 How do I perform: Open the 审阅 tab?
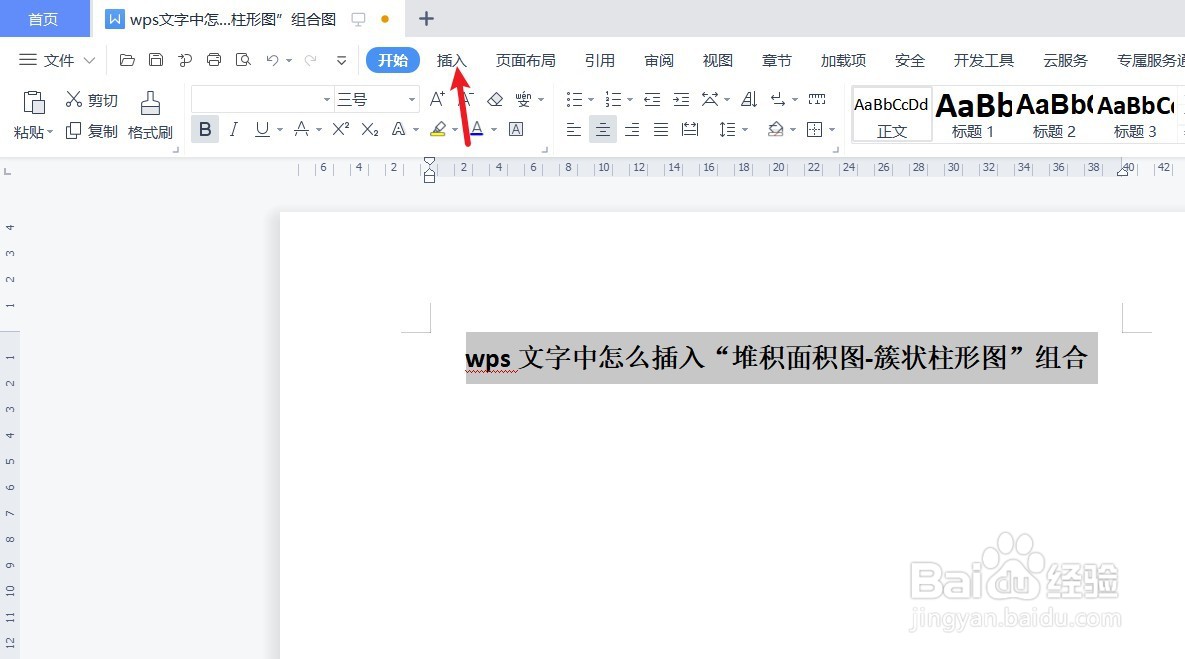pos(658,60)
